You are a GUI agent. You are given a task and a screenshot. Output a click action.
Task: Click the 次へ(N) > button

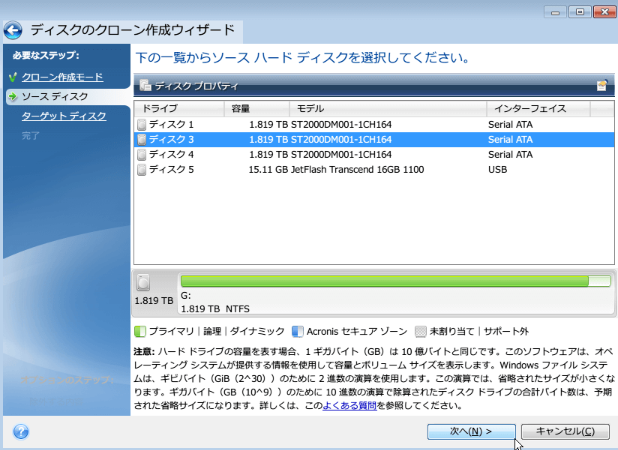pos(471,431)
